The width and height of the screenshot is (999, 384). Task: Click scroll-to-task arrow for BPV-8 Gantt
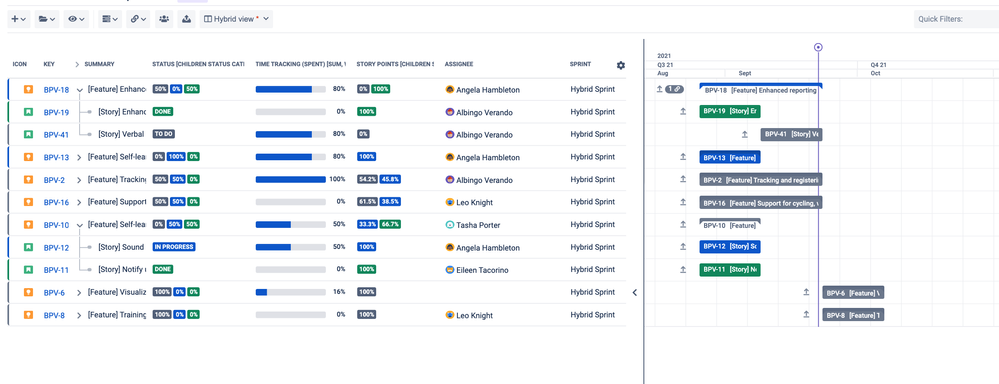(x=806, y=315)
